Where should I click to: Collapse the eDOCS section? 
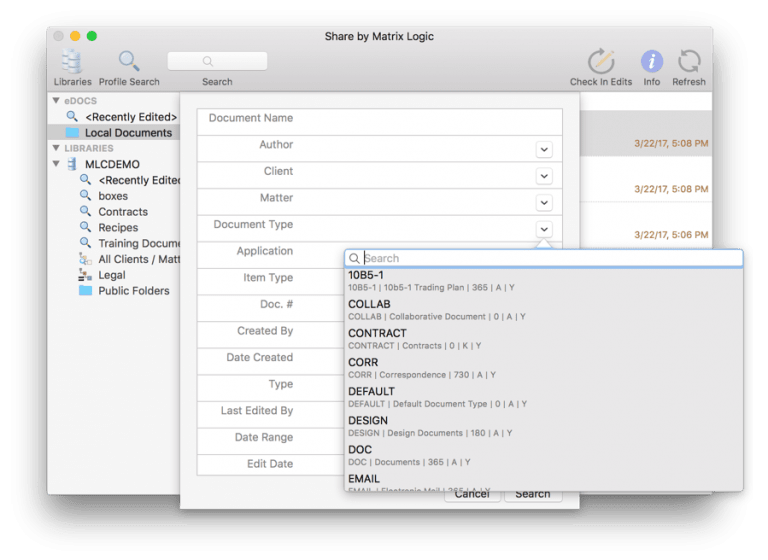coord(56,100)
